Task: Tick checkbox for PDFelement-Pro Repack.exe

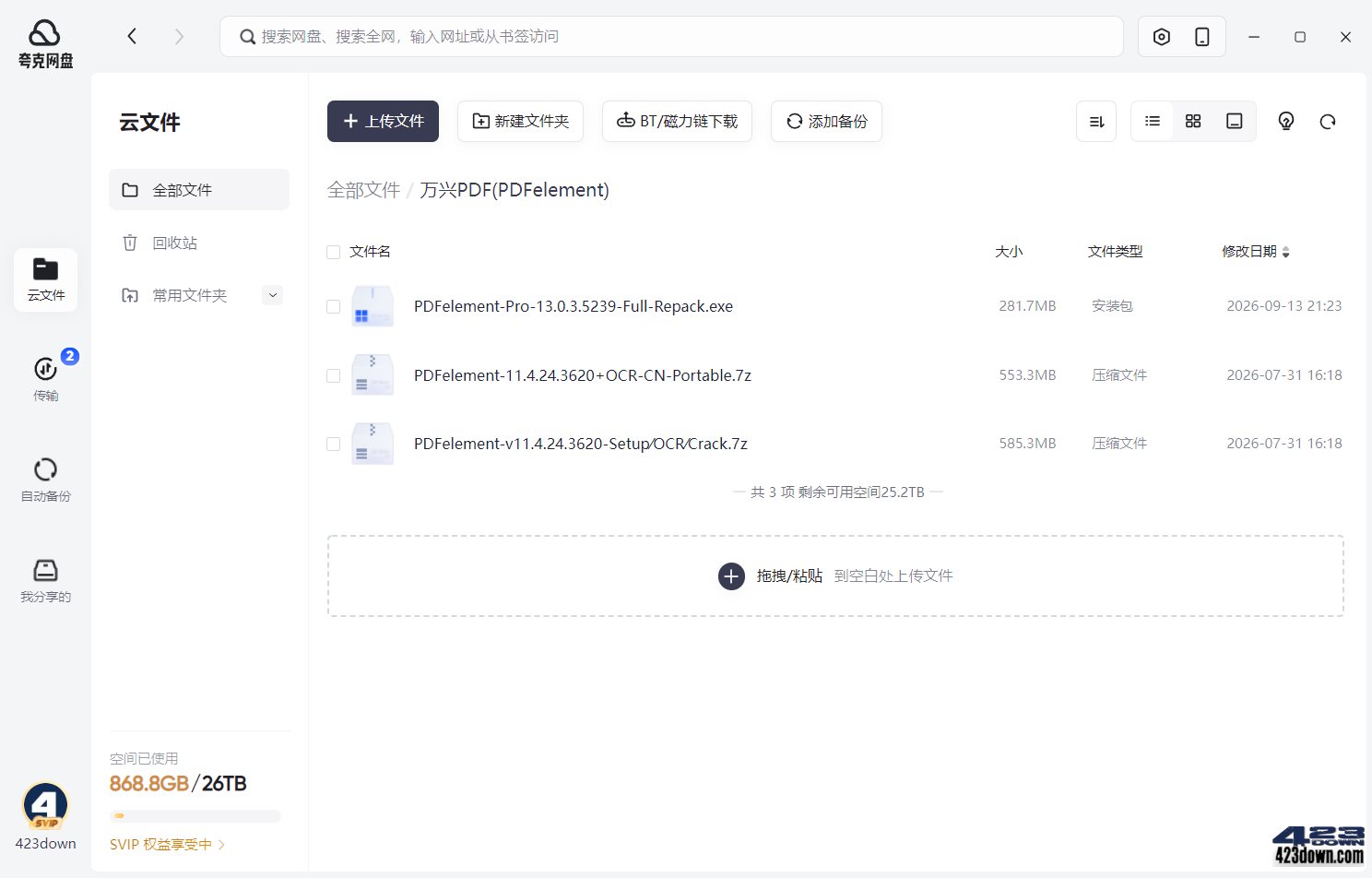Action: 334,306
